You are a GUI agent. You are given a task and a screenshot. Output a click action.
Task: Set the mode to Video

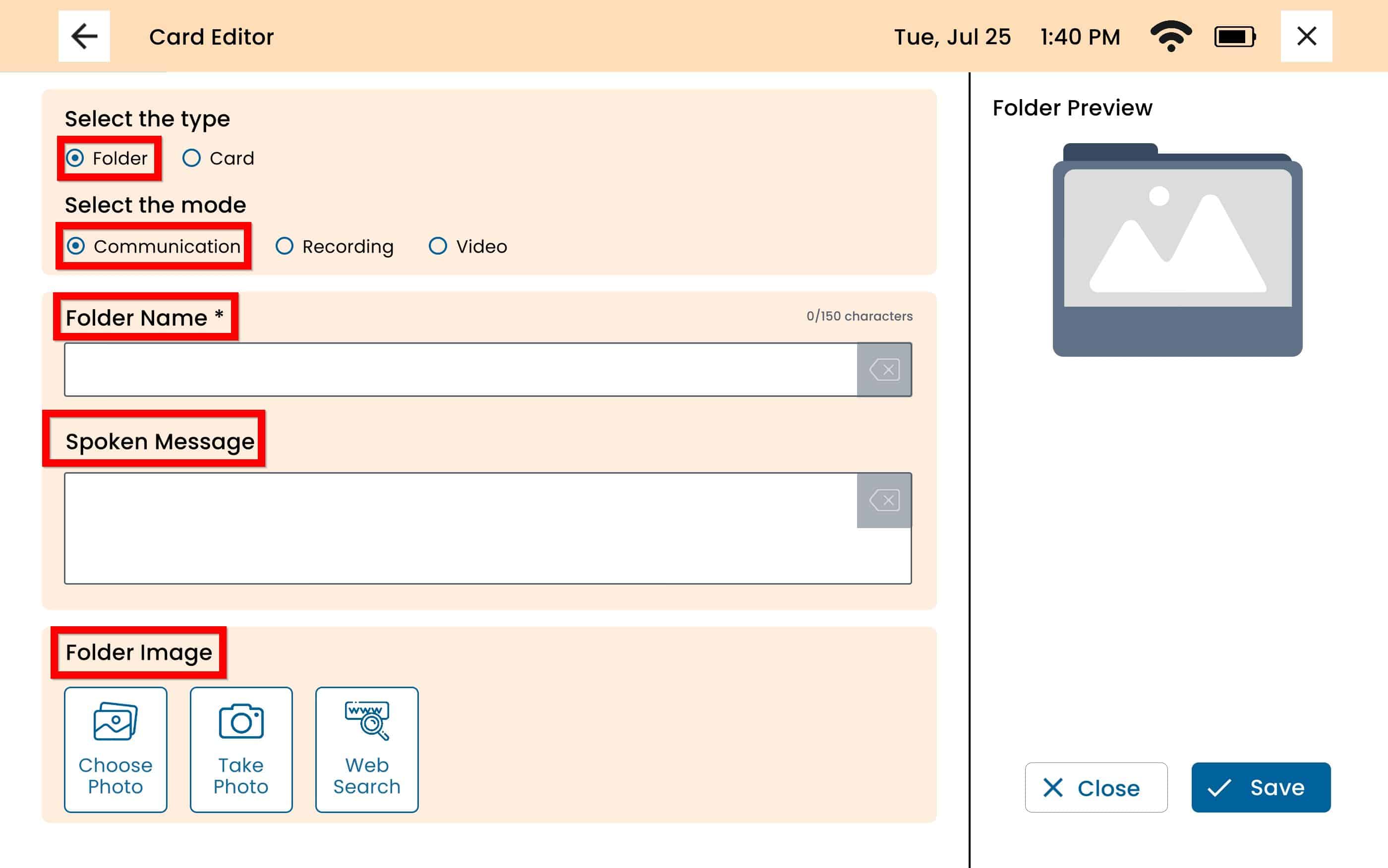coord(438,246)
